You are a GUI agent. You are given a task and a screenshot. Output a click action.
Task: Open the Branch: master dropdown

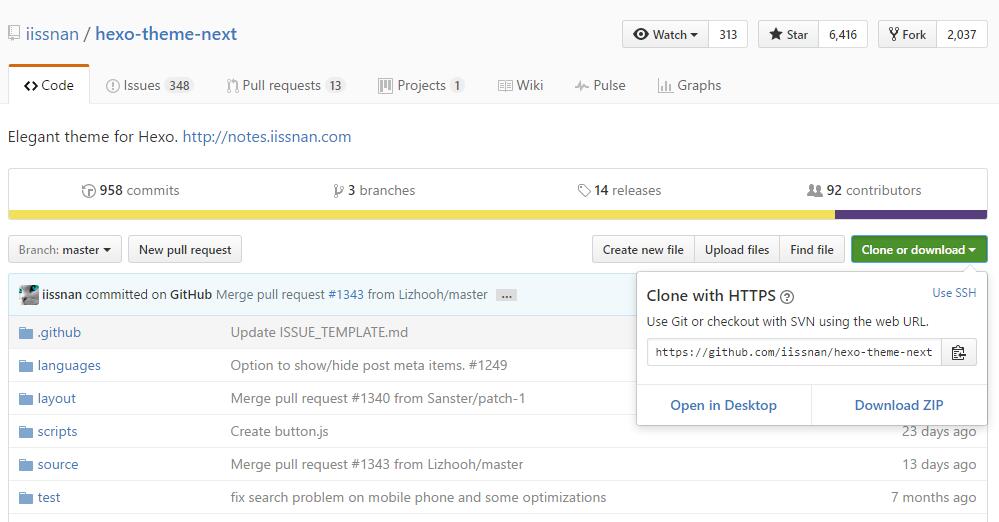[x=65, y=250]
